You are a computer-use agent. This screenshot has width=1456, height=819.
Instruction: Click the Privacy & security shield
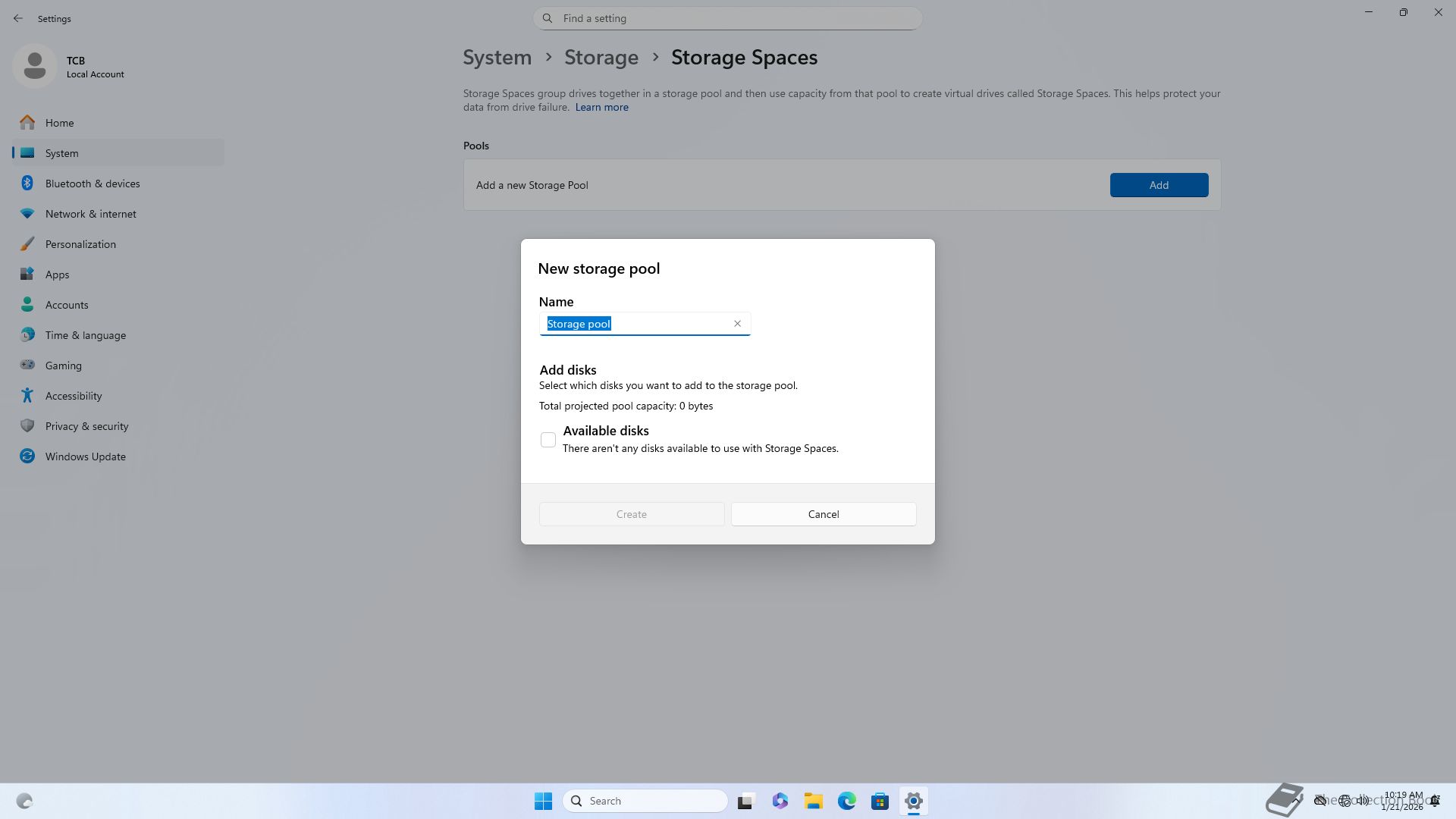click(x=27, y=426)
